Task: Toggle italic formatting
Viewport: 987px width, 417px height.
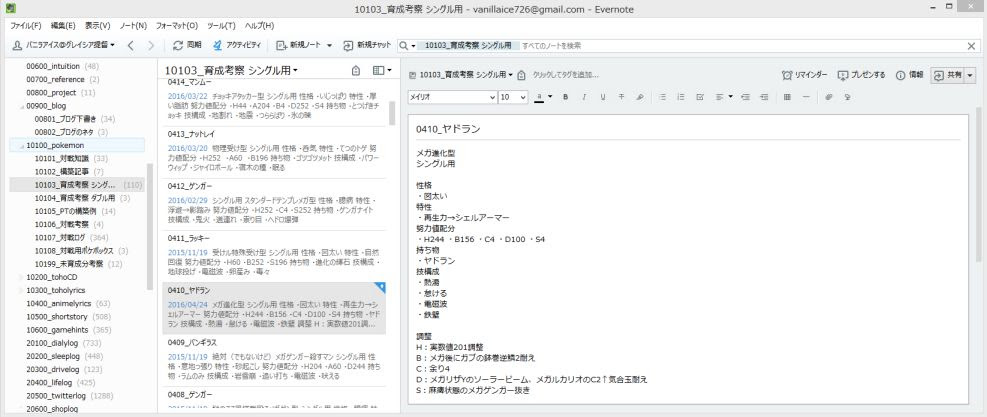Action: tap(584, 97)
